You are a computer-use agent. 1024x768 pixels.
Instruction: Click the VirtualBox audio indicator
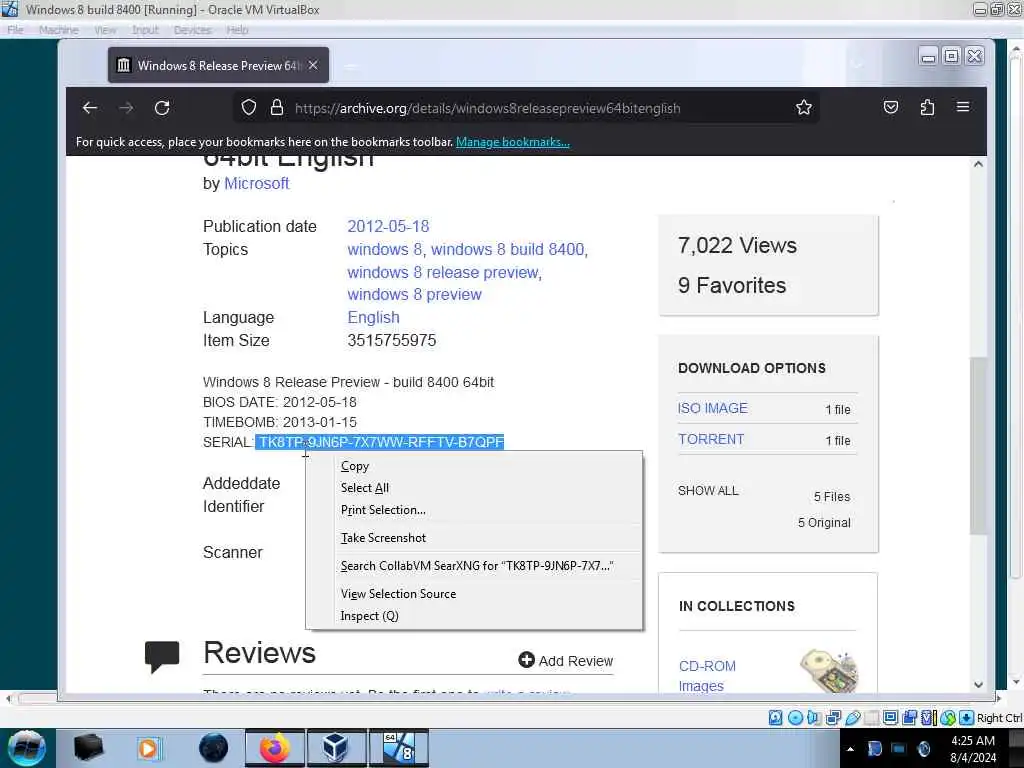814,718
